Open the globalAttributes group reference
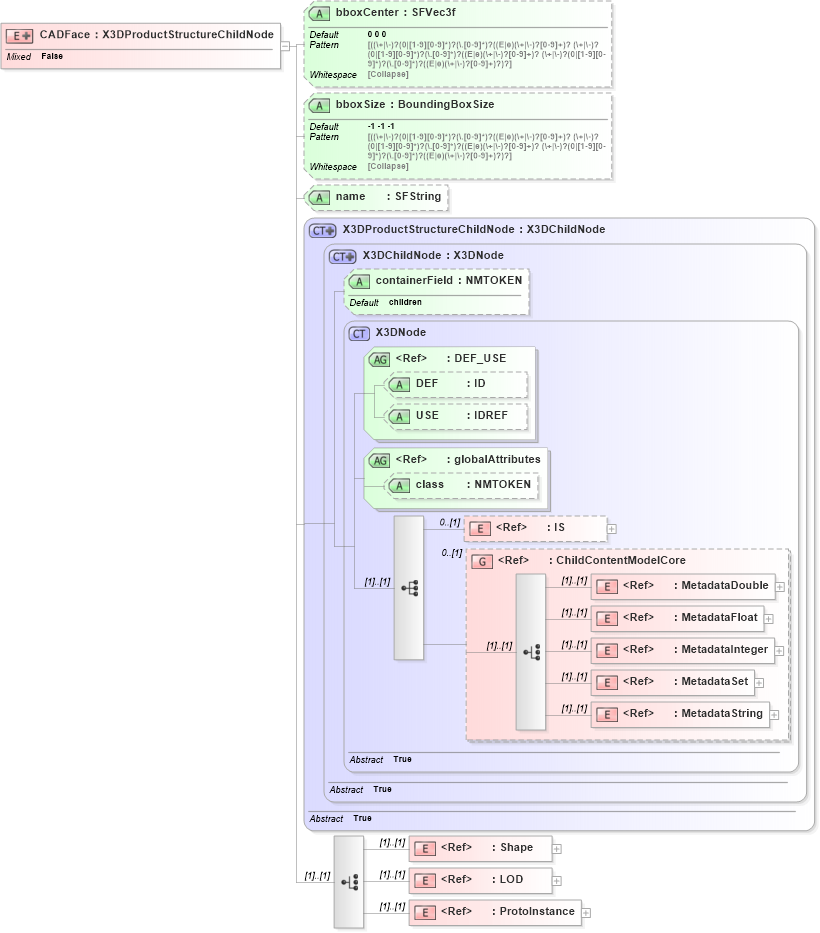 [x=497, y=459]
